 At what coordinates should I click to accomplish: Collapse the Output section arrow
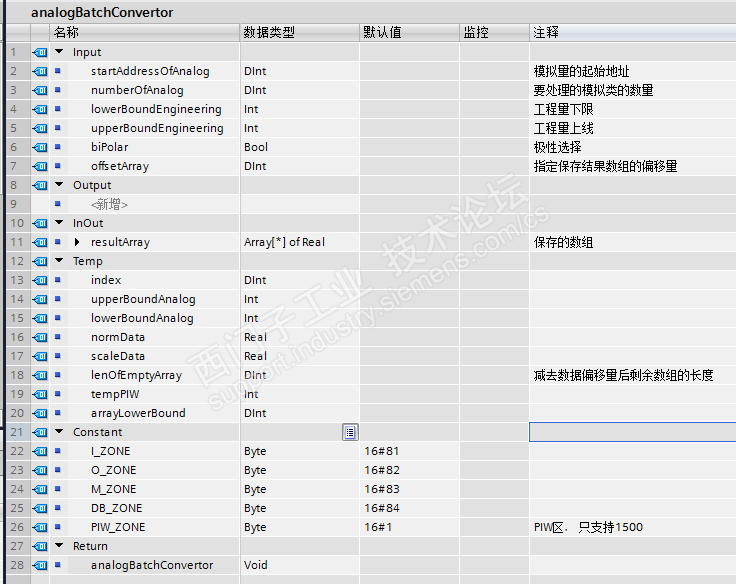point(59,184)
